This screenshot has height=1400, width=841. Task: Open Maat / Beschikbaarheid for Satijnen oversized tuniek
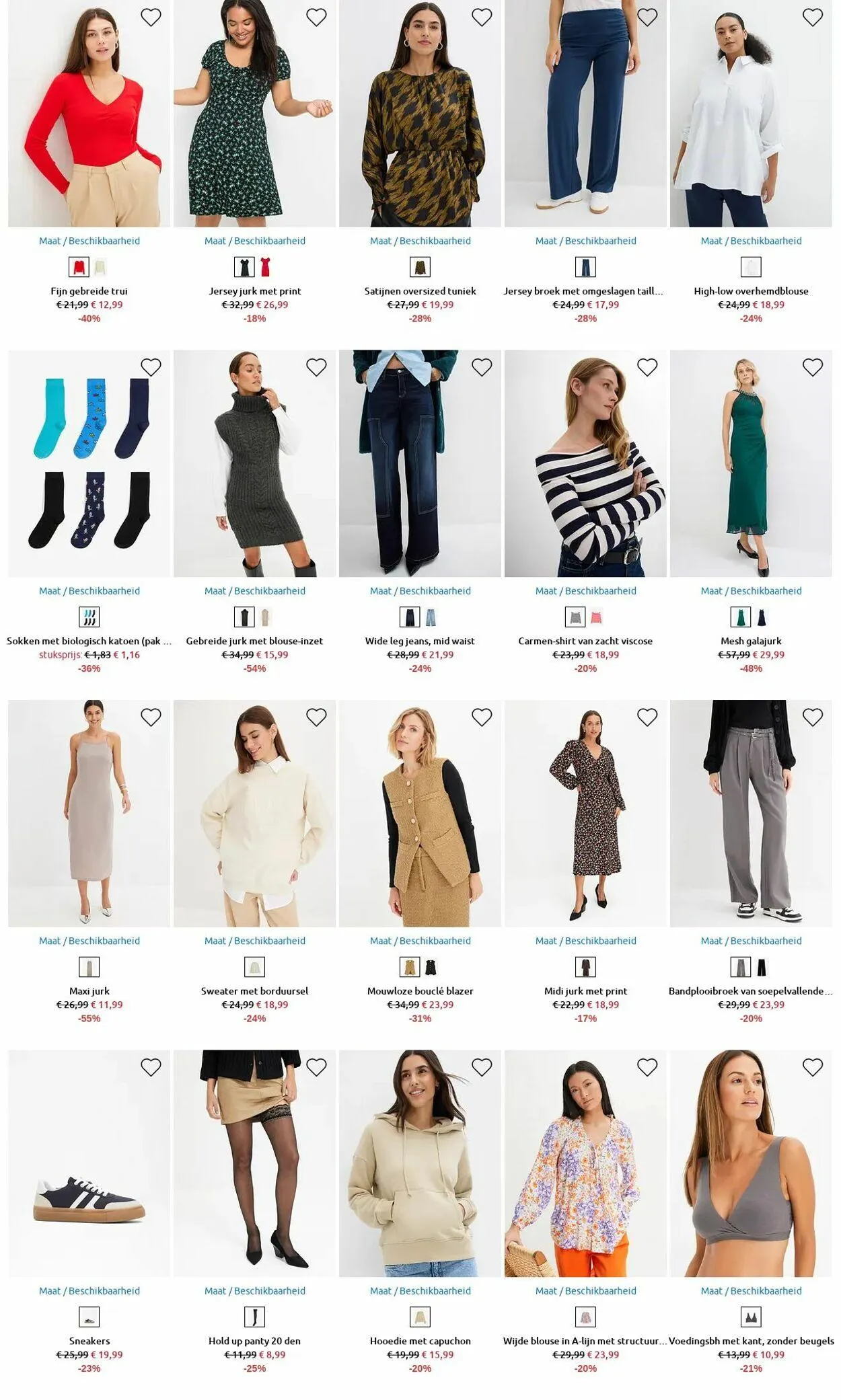(x=420, y=241)
